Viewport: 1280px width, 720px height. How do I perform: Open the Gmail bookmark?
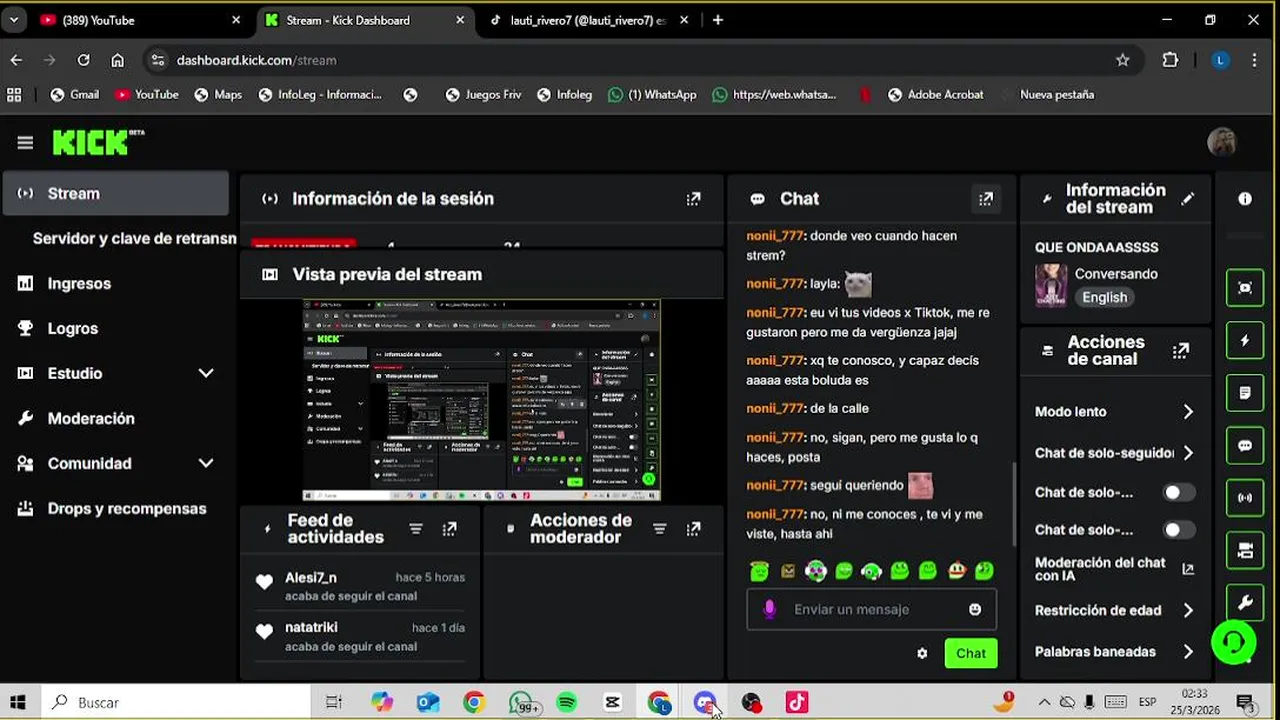[x=74, y=94]
